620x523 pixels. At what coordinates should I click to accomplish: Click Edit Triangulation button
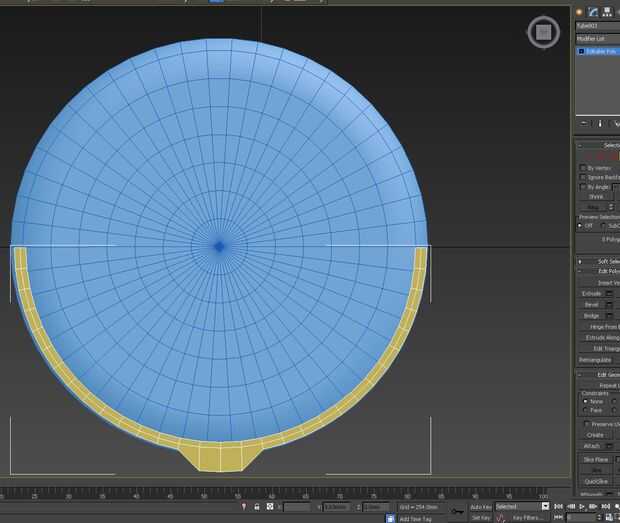[x=599, y=349]
